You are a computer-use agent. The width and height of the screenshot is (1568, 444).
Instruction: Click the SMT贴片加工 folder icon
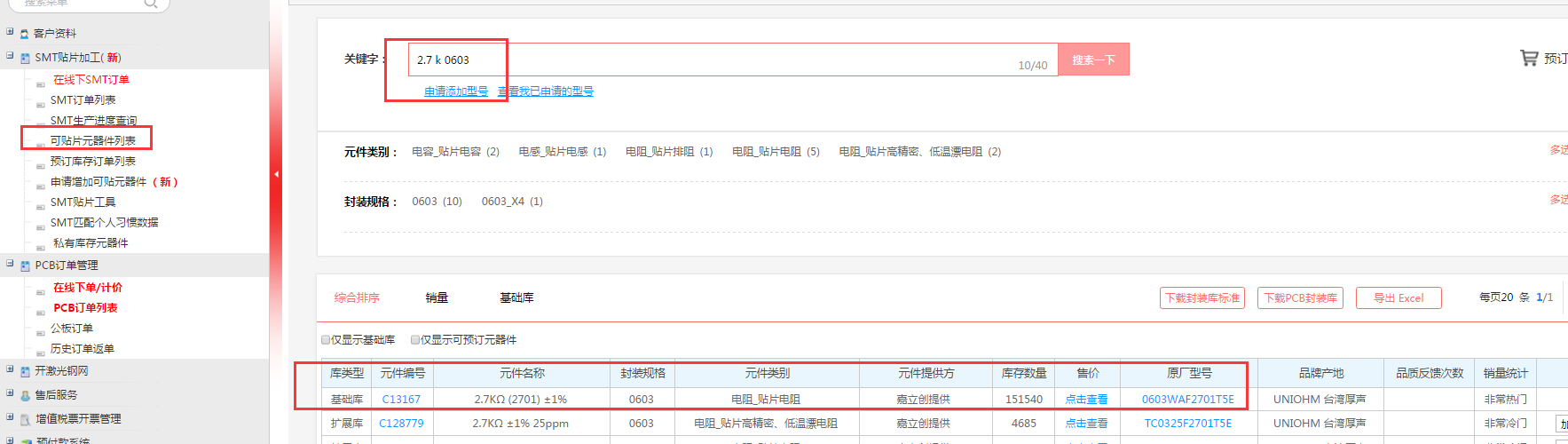(x=26, y=58)
